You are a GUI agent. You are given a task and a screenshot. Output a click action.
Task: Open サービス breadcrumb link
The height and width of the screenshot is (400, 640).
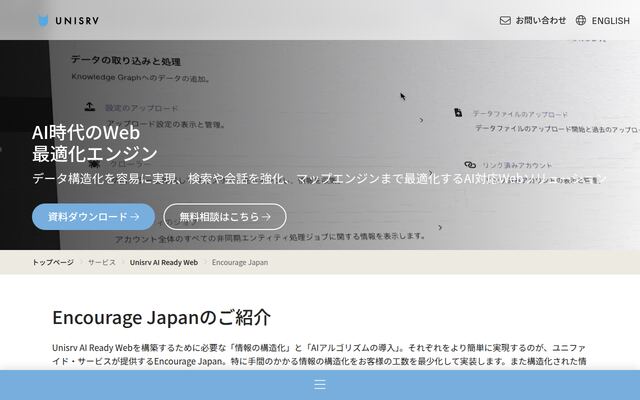point(102,262)
